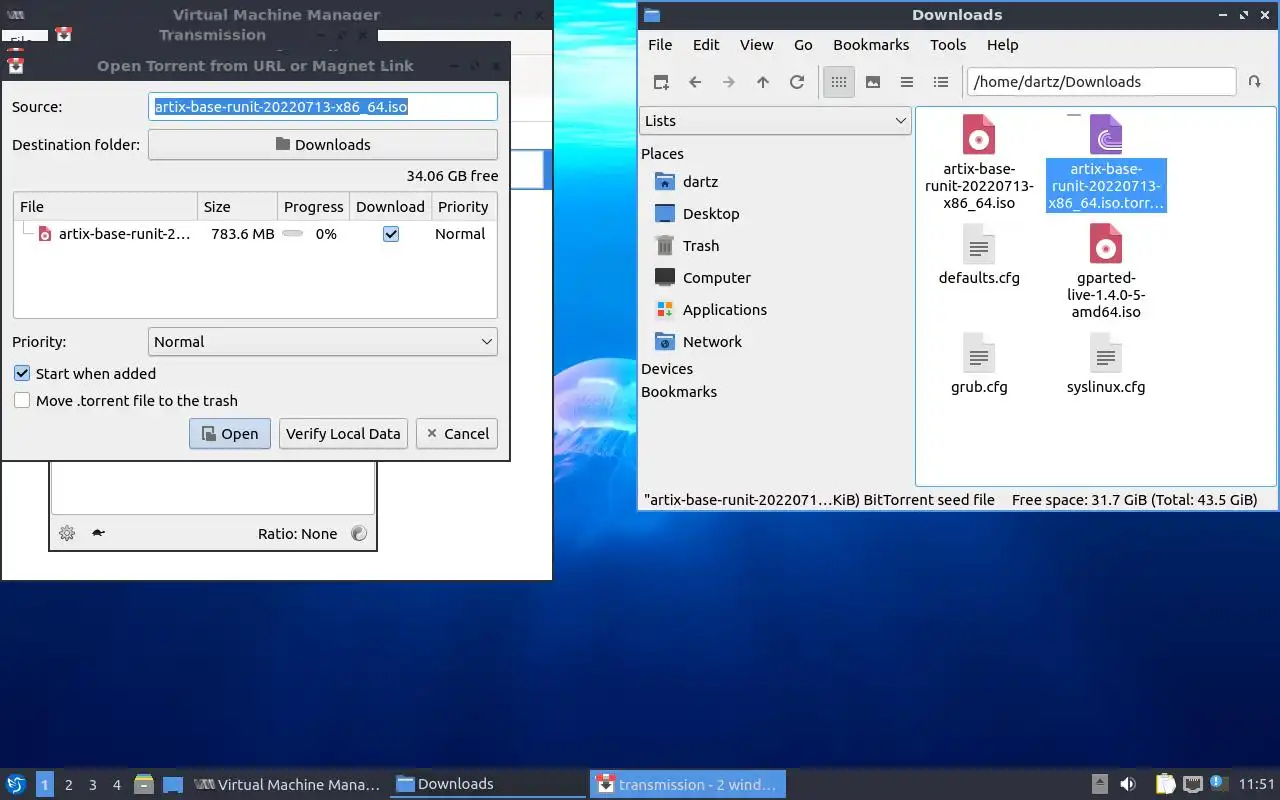Toggle Start when added checkbox
The height and width of the screenshot is (800, 1280).
point(22,373)
